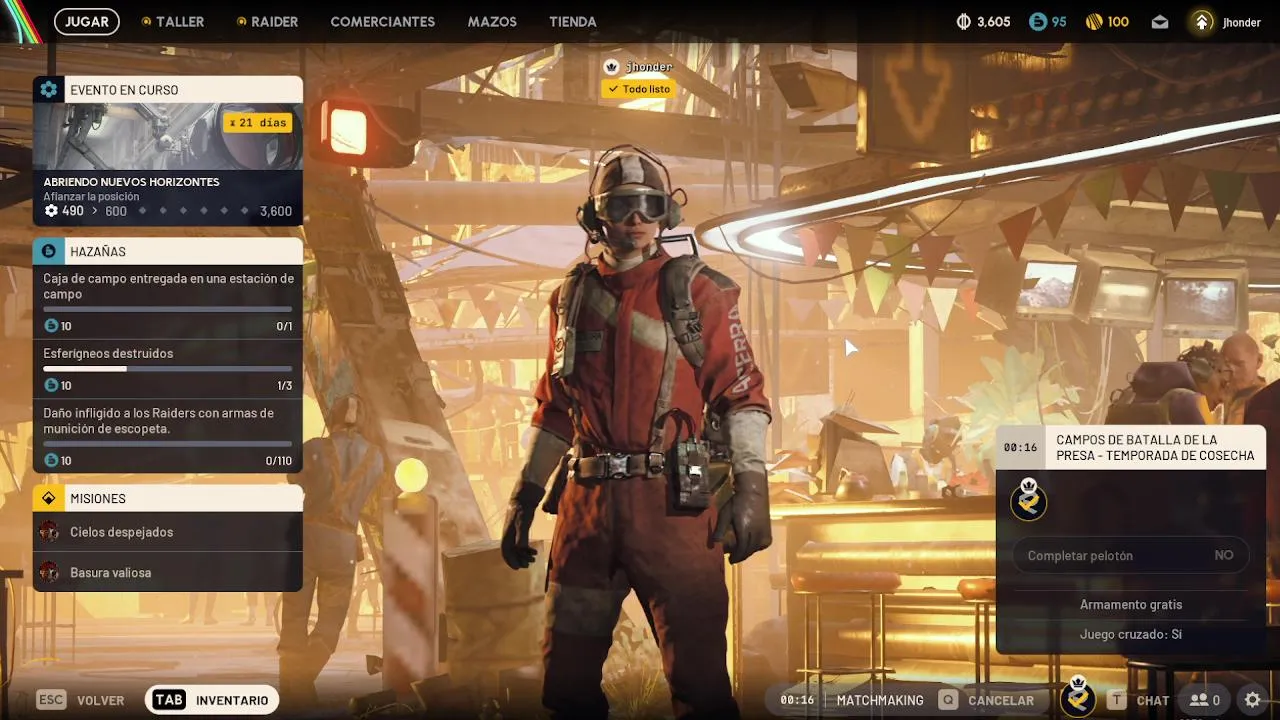Click the 21 días timer badge
The width and height of the screenshot is (1280, 720).
click(x=258, y=122)
